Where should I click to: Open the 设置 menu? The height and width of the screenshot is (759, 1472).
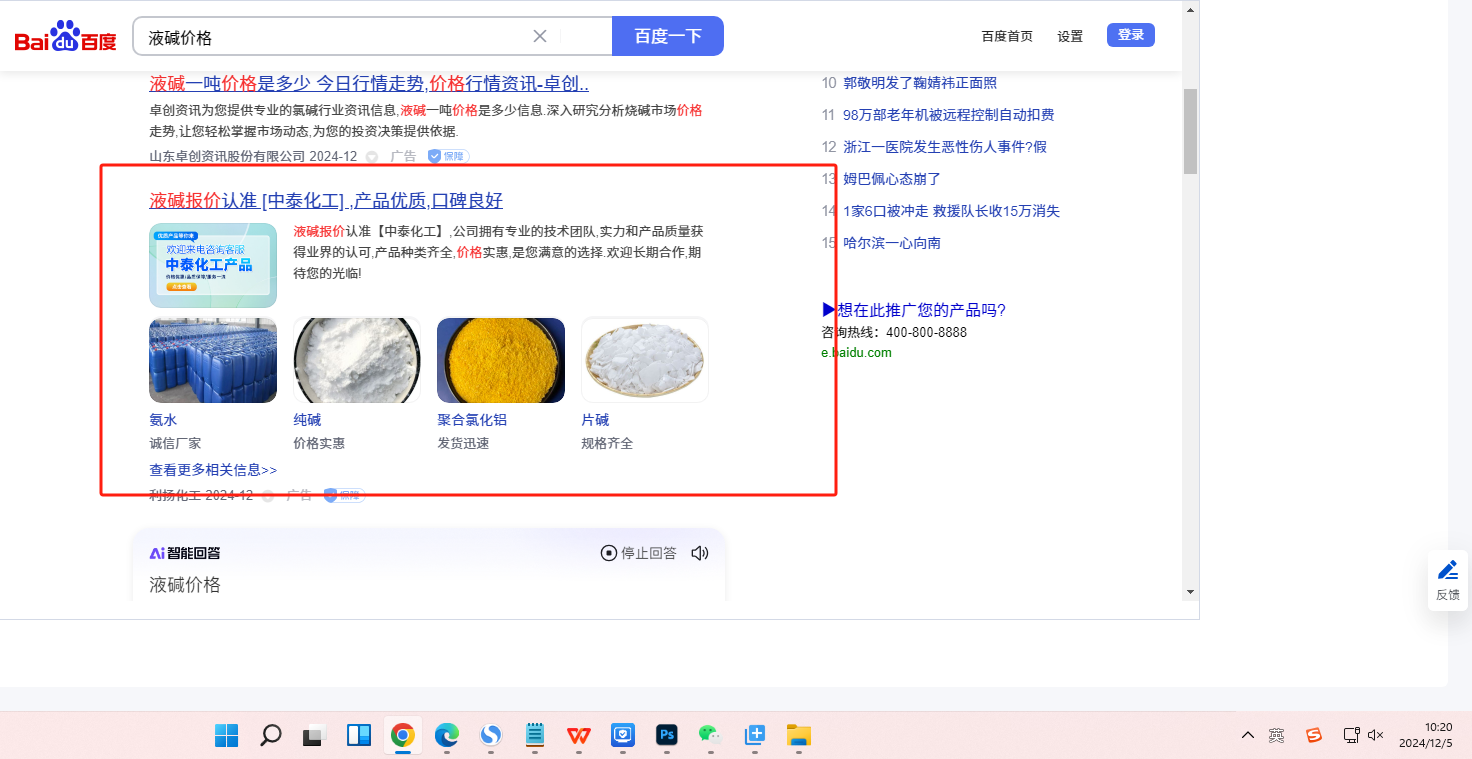pos(1070,36)
